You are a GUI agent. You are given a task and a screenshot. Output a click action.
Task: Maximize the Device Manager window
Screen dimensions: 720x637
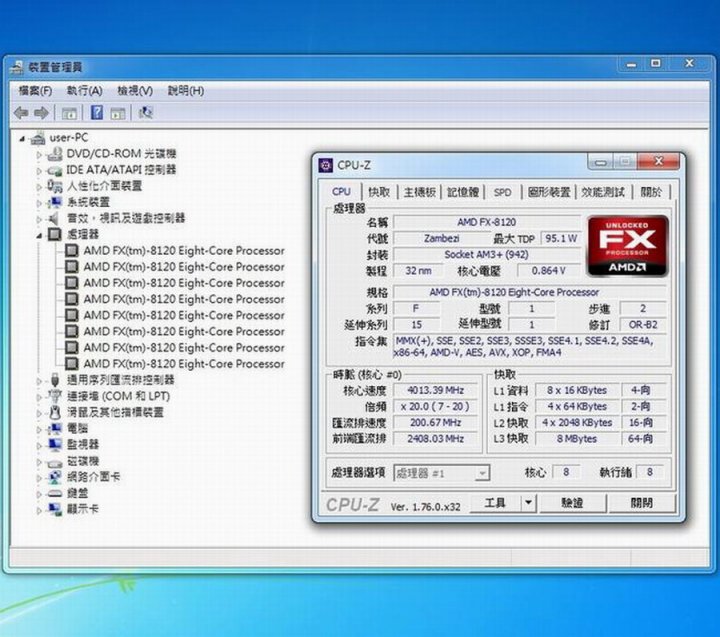tap(656, 63)
